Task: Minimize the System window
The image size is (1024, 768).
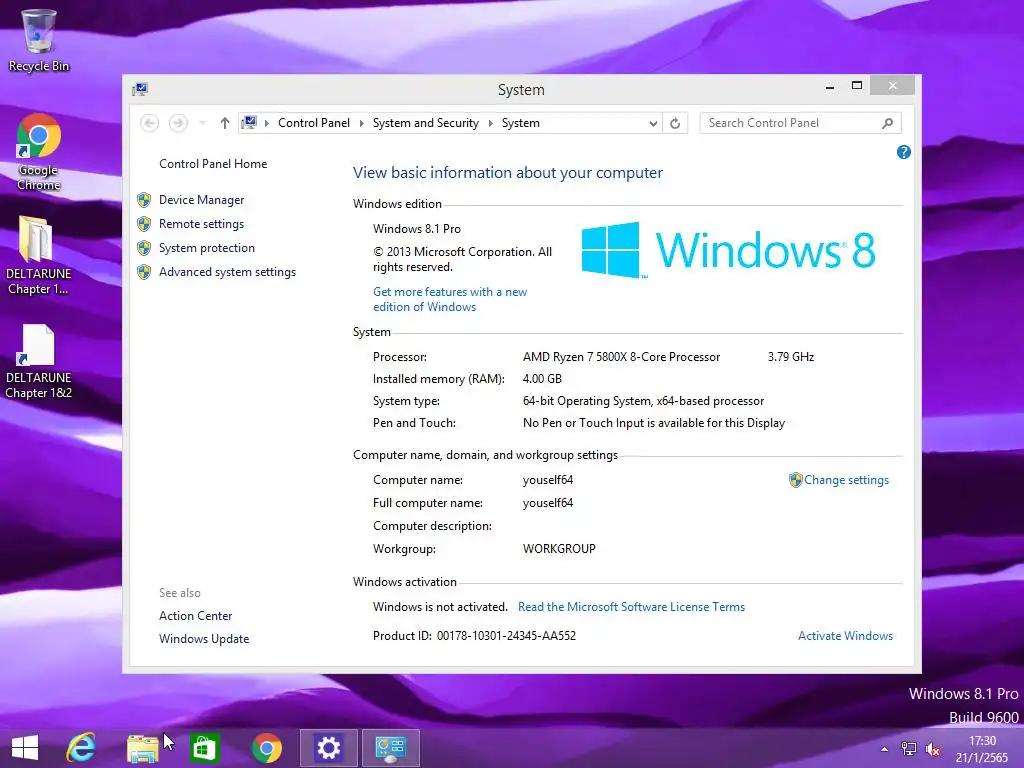Action: pyautogui.click(x=829, y=86)
